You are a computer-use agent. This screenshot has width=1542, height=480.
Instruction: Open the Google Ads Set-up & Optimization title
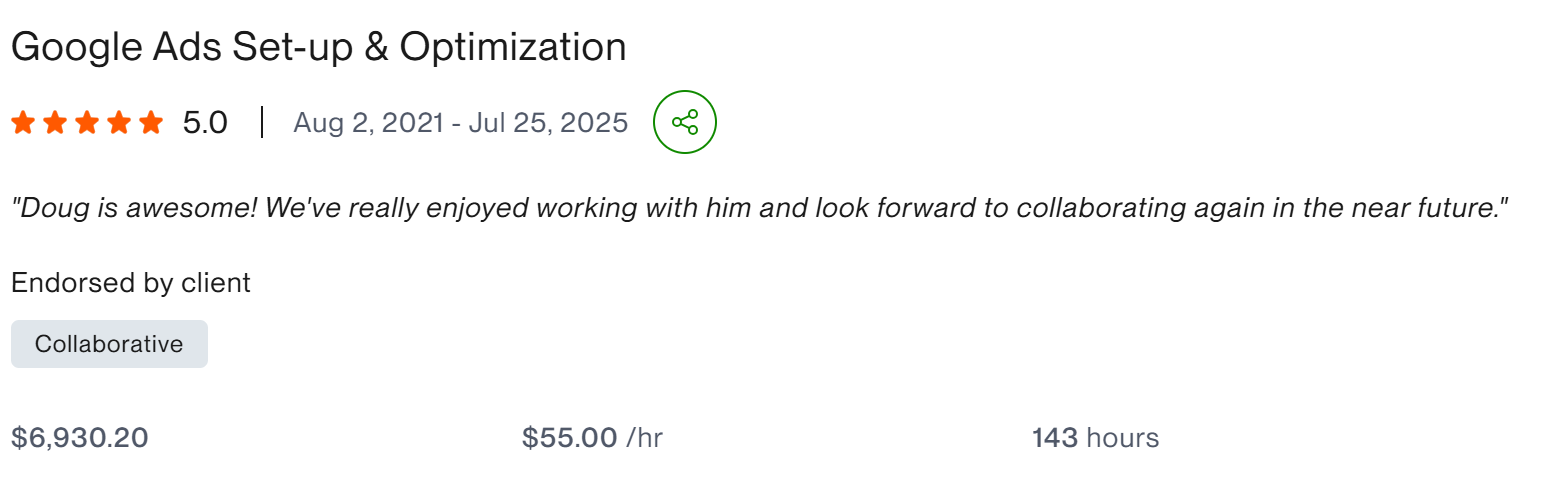[319, 48]
